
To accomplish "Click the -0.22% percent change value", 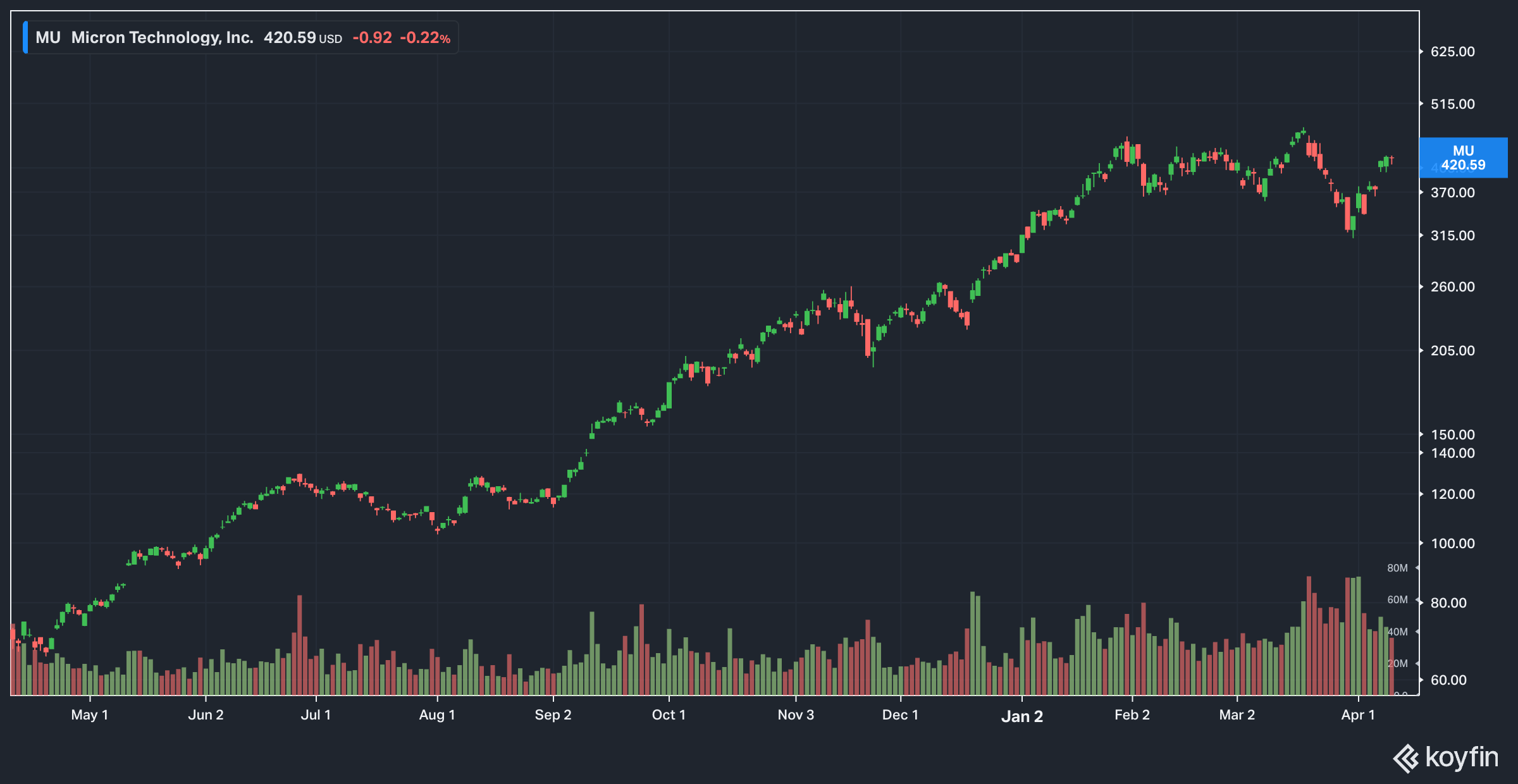I will coord(425,37).
